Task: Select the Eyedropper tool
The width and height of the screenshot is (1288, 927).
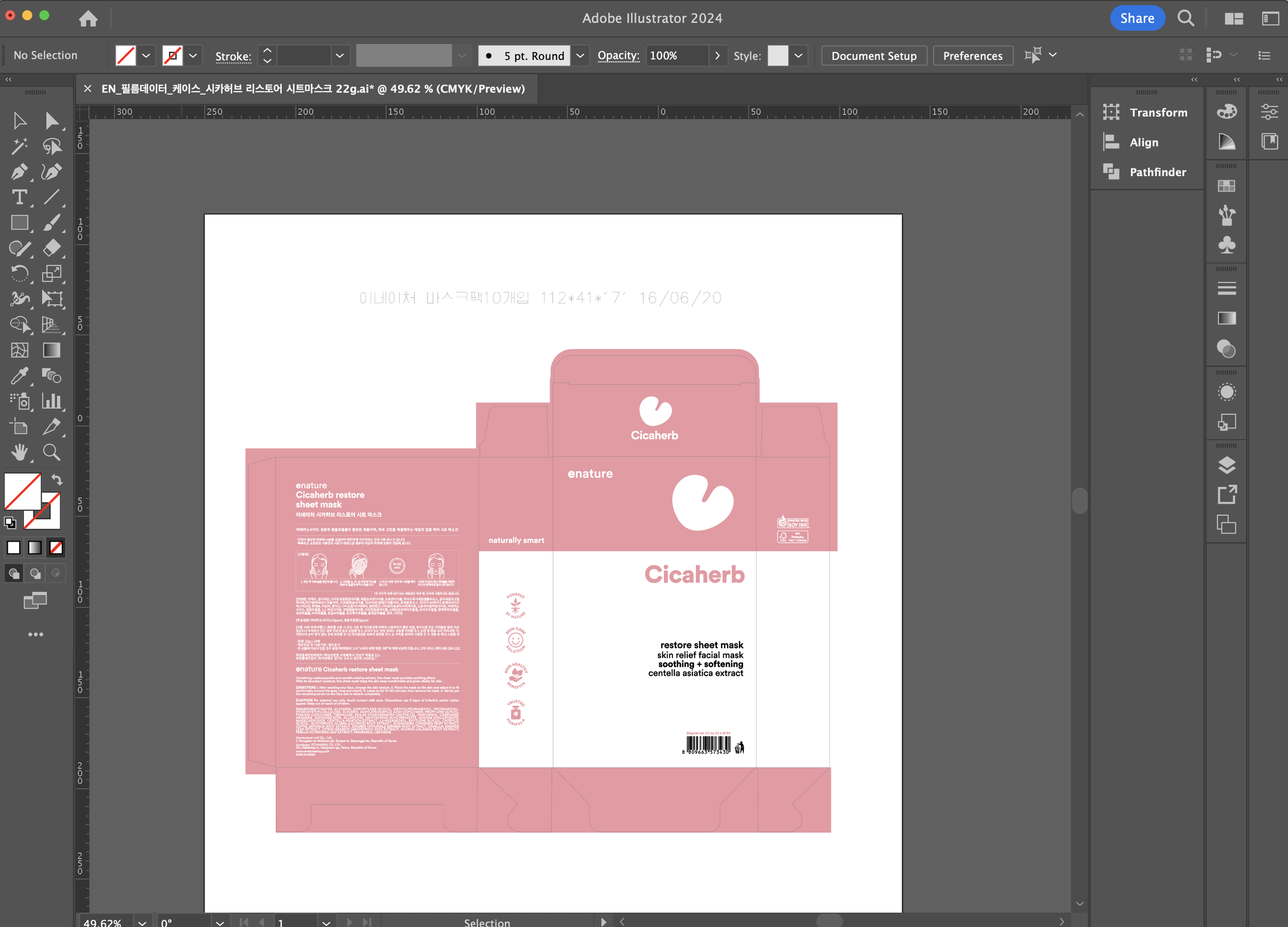Action: [20, 376]
